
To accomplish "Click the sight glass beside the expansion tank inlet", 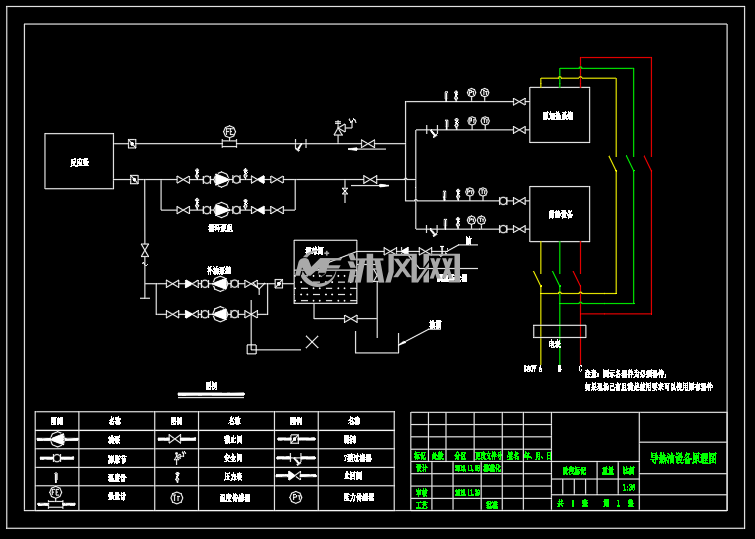I will click(279, 284).
